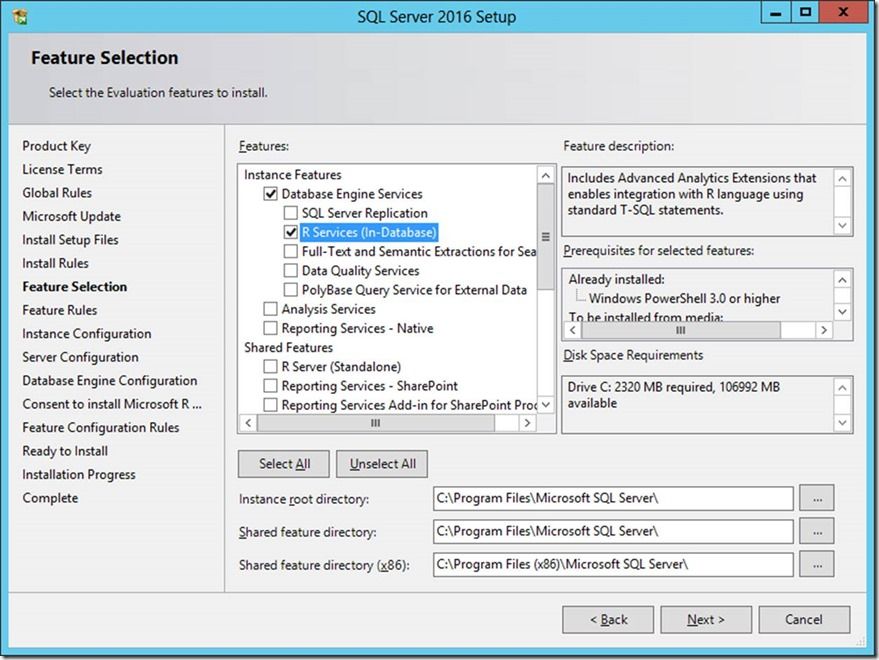This screenshot has width=879, height=660.
Task: Click the Instance root directory field
Action: pyautogui.click(x=613, y=499)
